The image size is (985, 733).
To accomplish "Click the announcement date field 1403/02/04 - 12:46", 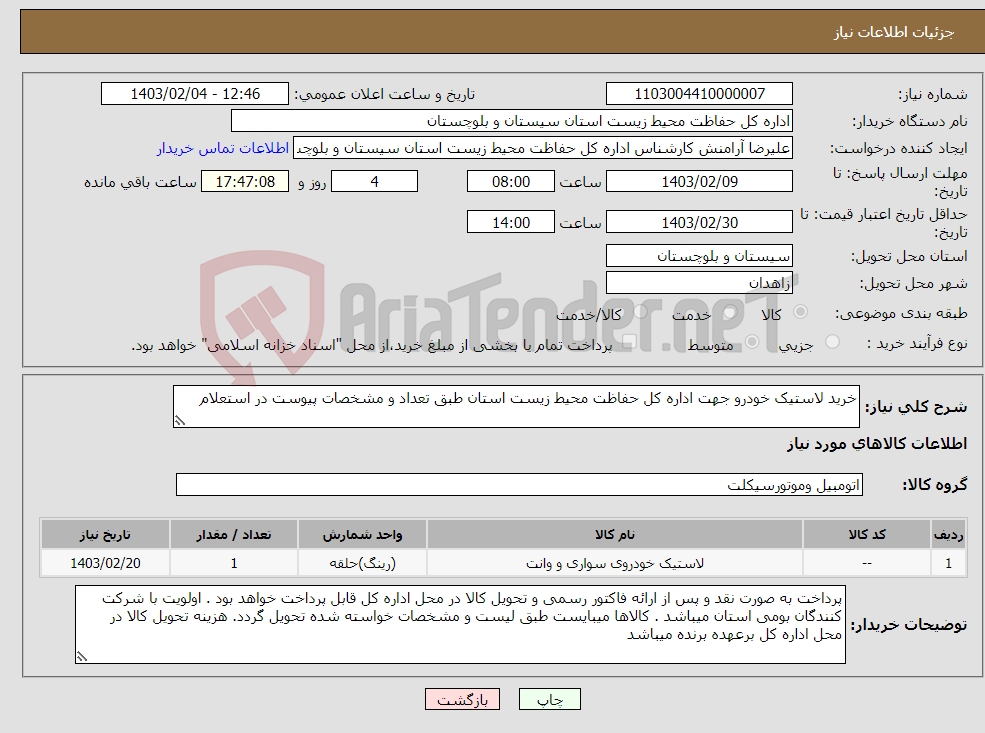I will (x=195, y=94).
